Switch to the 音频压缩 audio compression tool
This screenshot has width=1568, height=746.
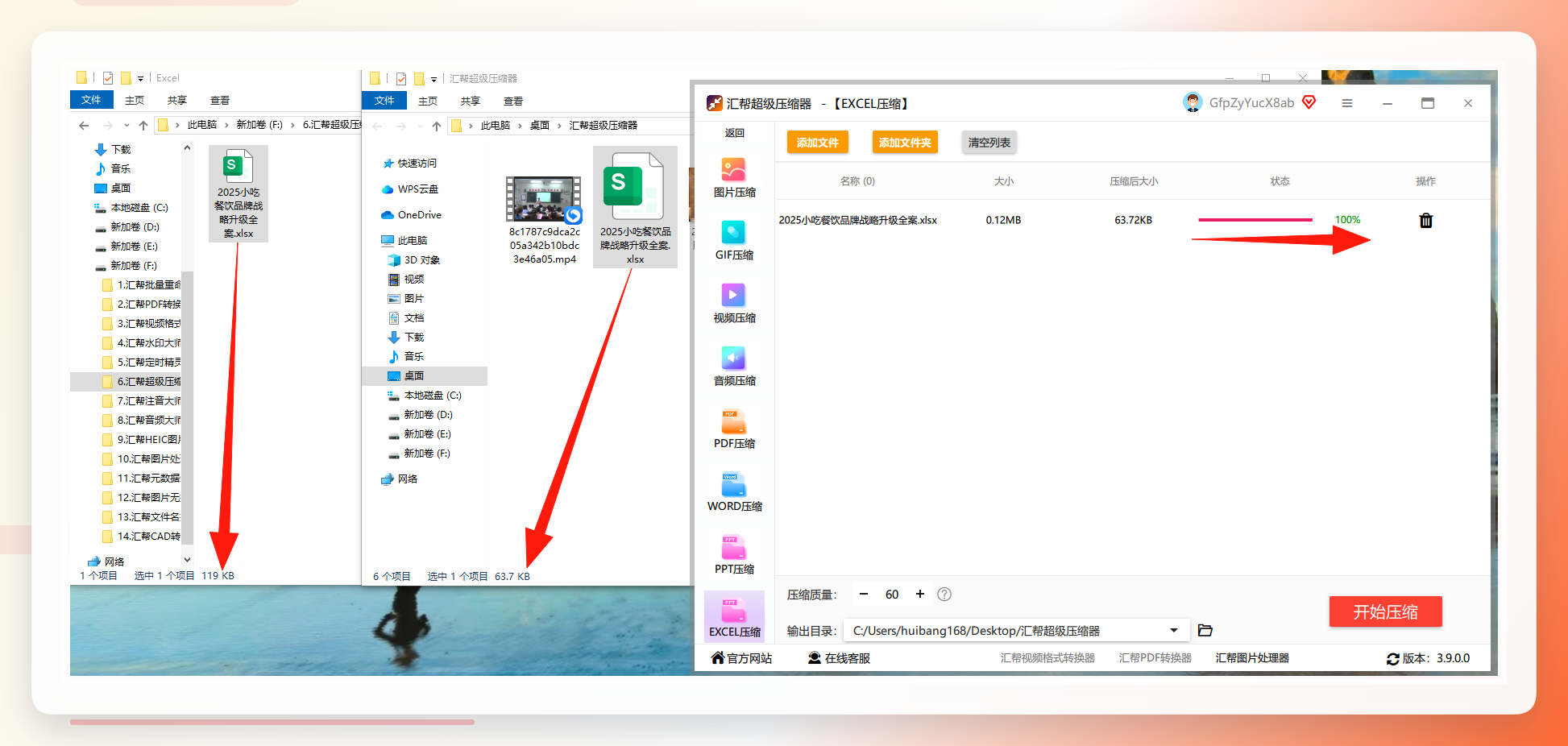(734, 367)
